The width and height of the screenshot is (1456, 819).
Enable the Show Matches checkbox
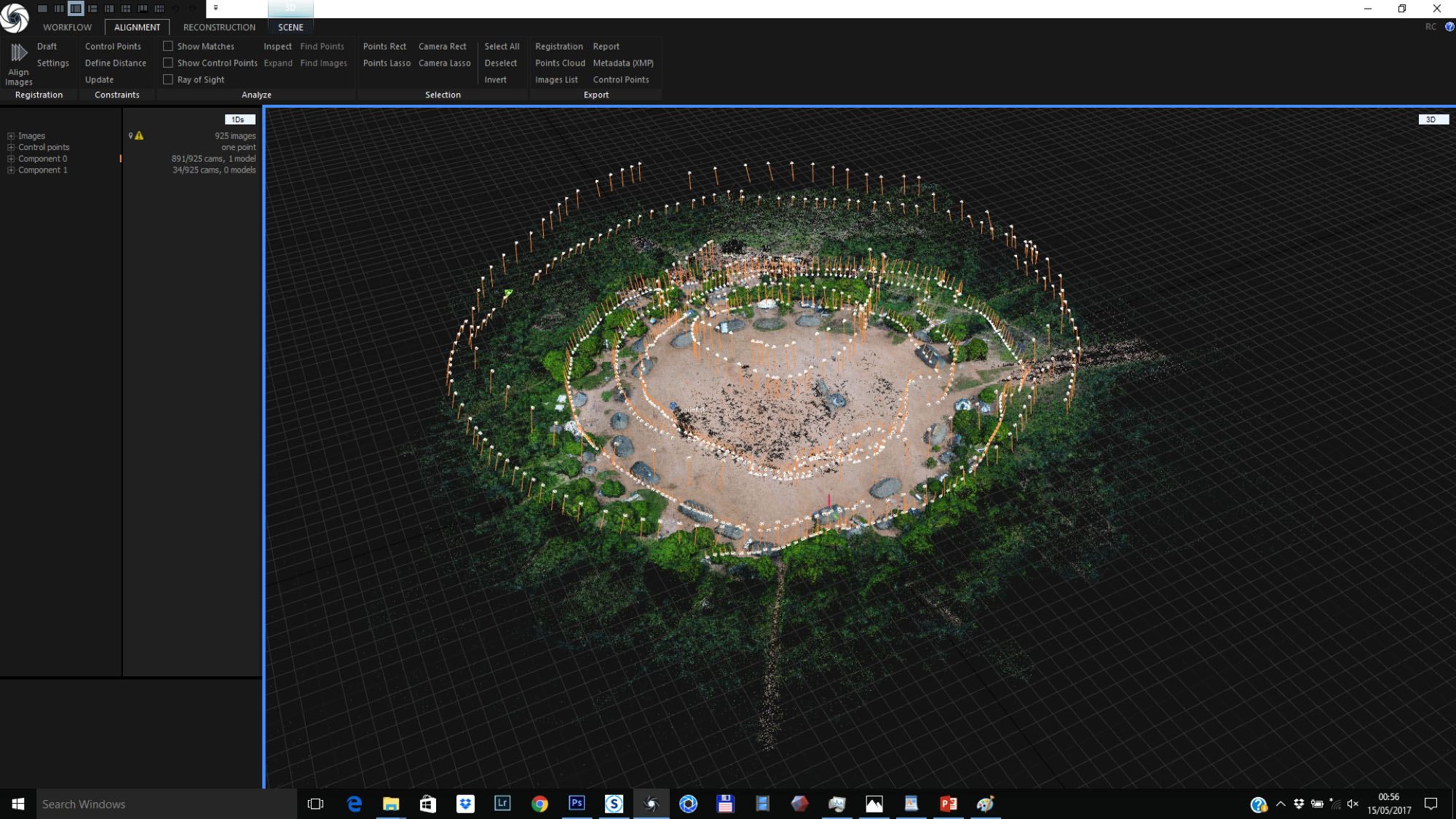[168, 46]
